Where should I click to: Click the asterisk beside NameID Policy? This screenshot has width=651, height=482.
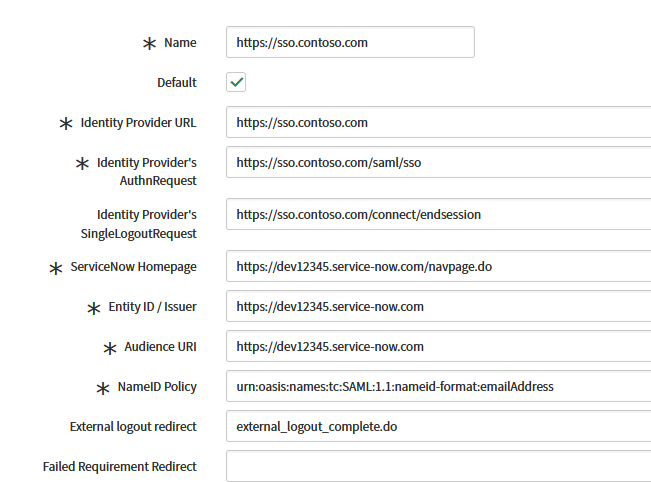pos(102,388)
